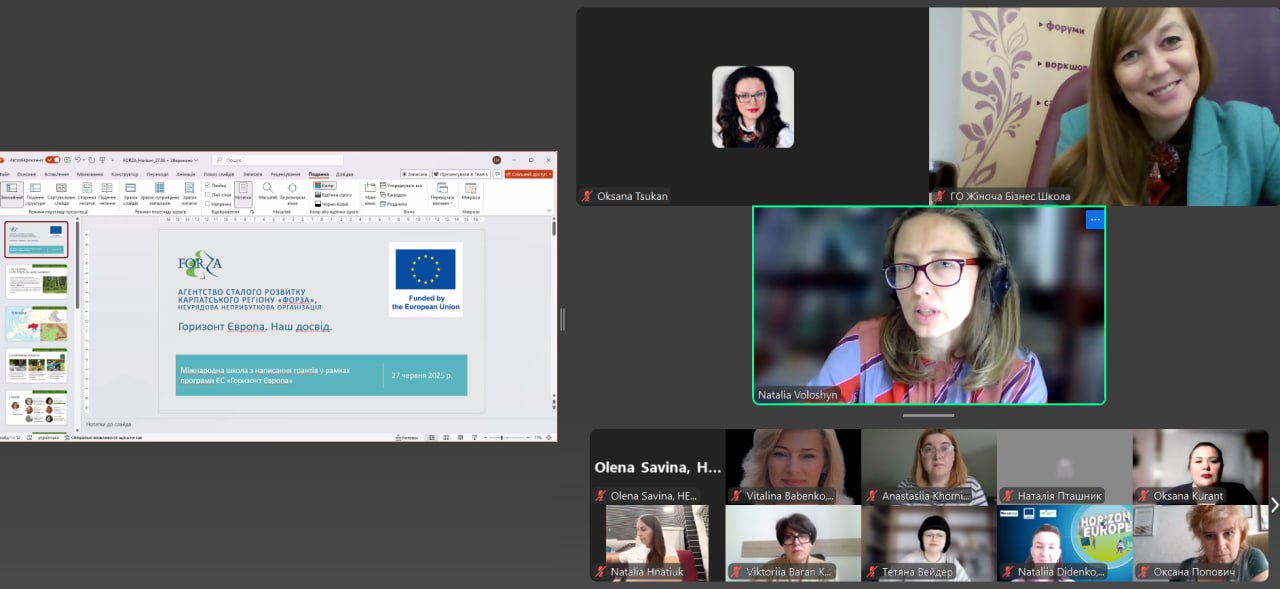
Task: Switch to Reading View icon
Action: tap(107, 187)
